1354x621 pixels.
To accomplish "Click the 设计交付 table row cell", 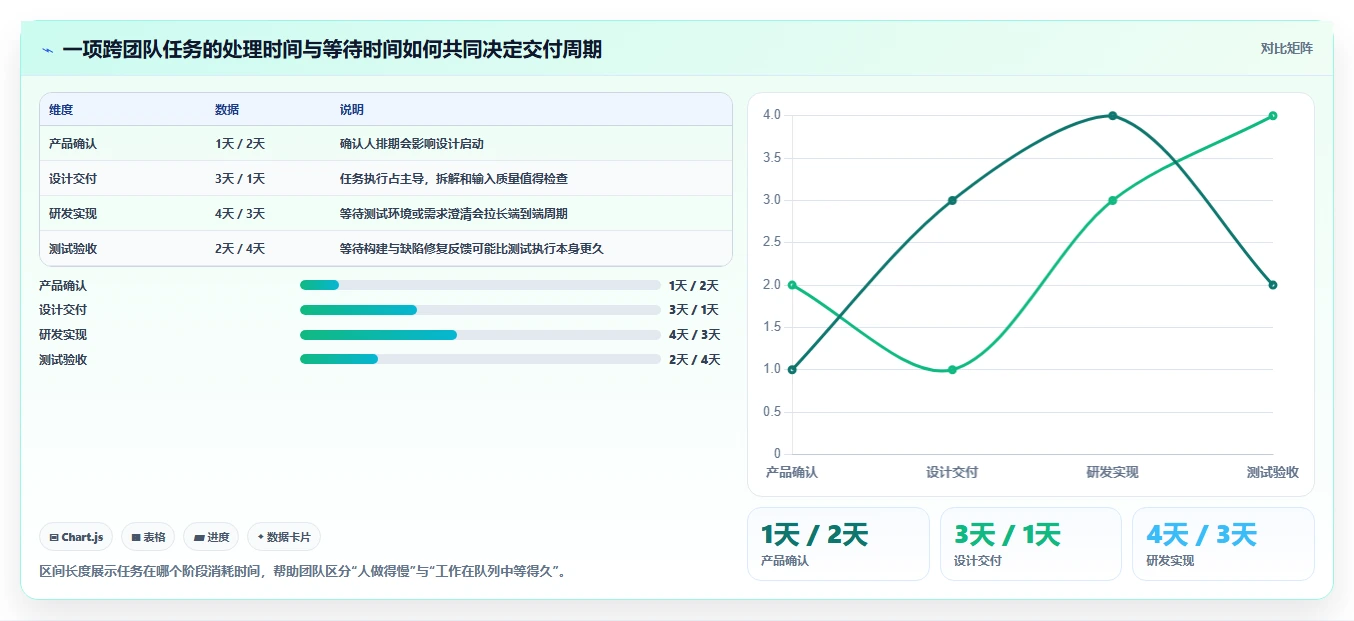I will tap(73, 179).
